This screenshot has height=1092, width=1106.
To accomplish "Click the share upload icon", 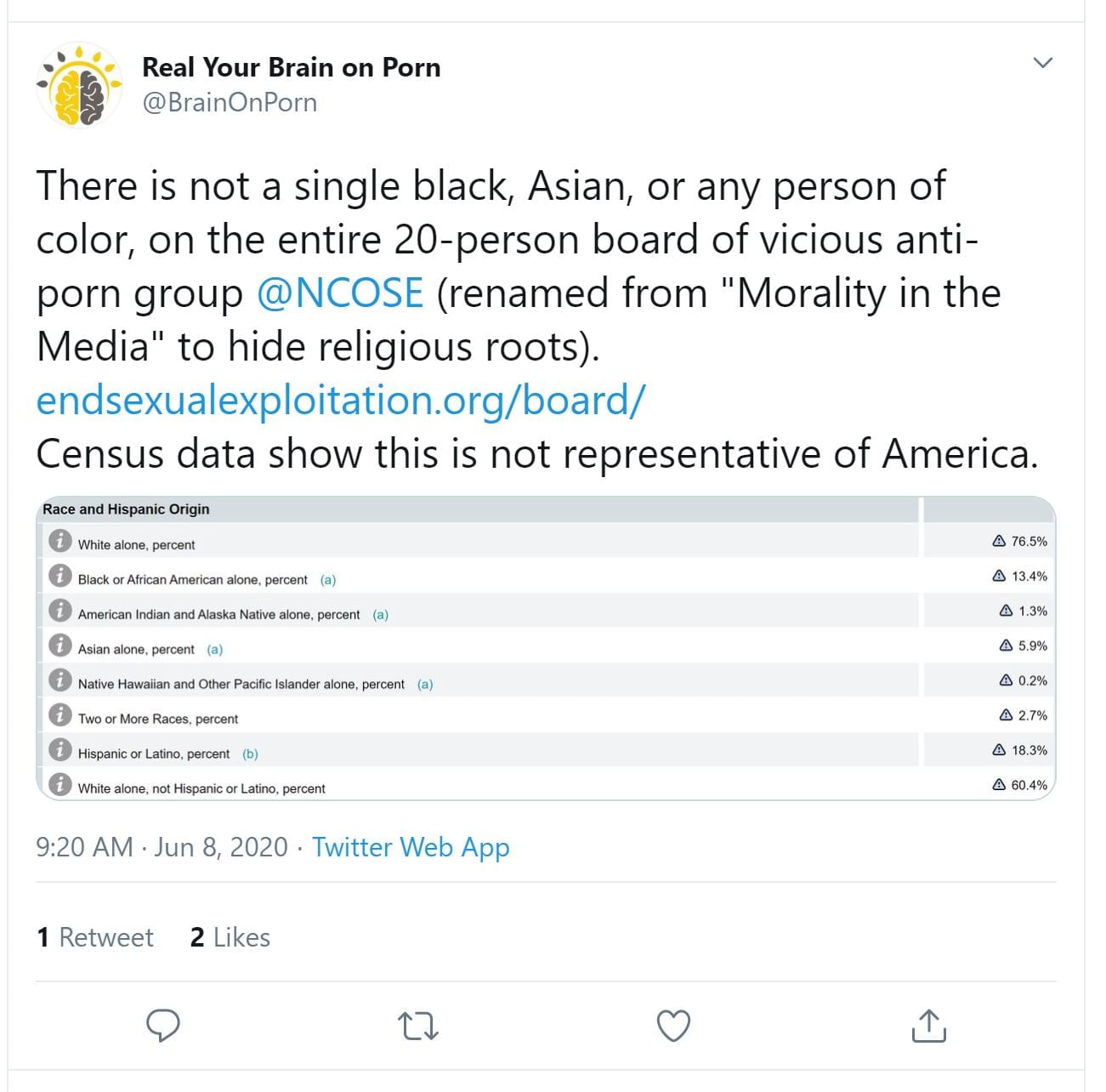I will click(928, 1026).
